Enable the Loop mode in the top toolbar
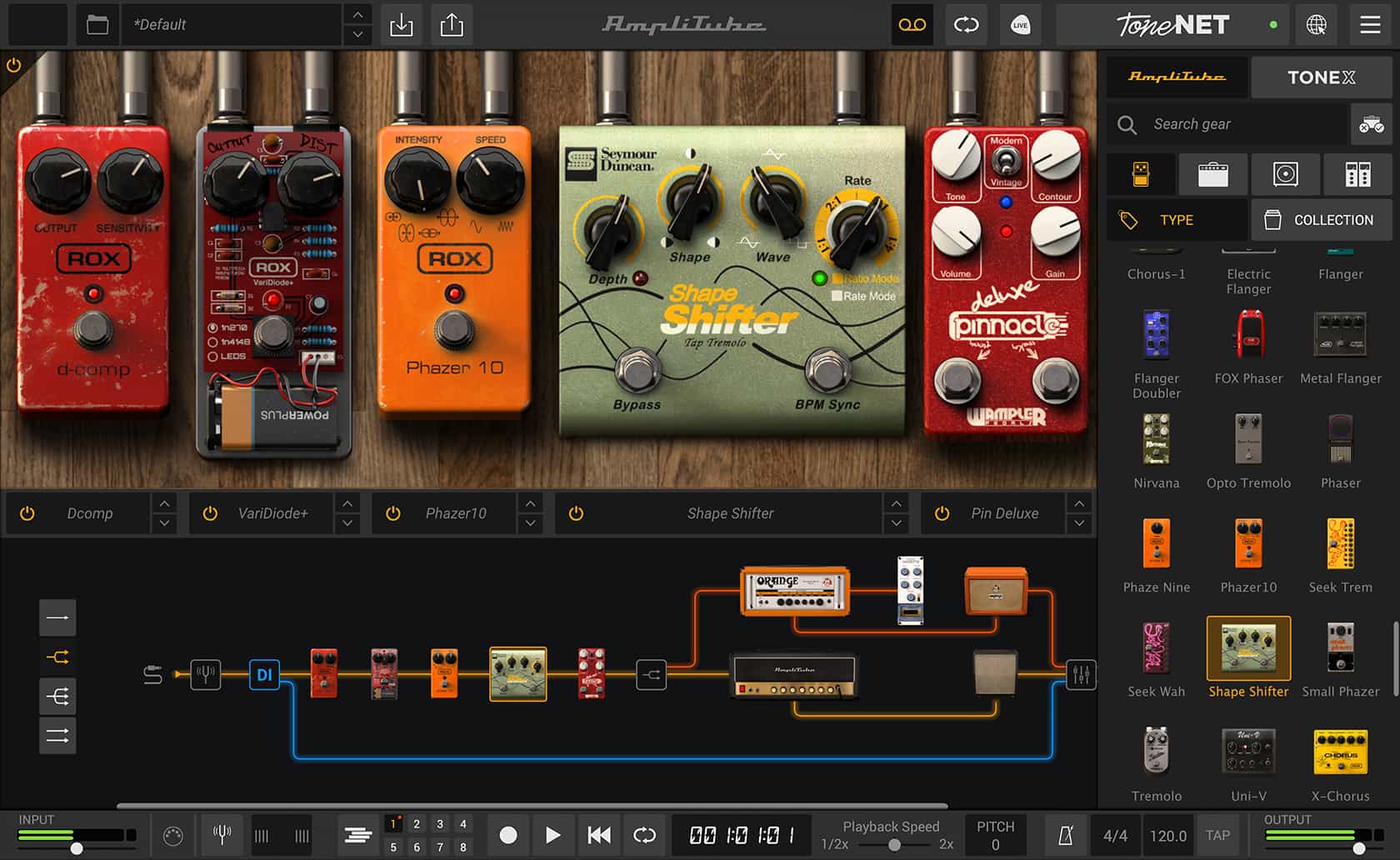Screen dimensions: 1400x860 (966, 25)
